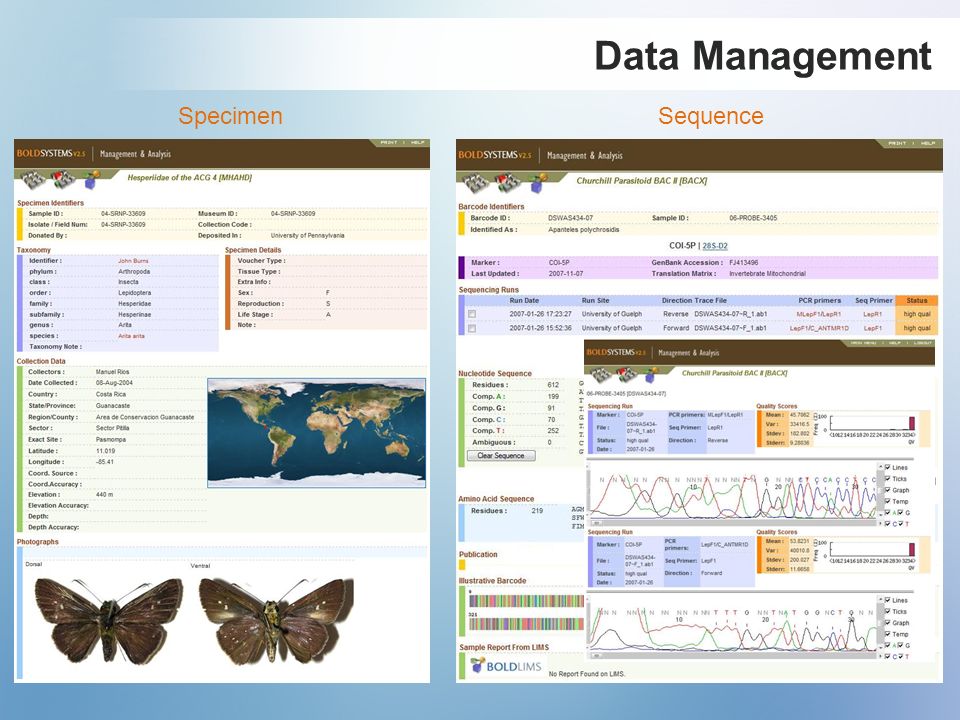
Task: Open the Arita arita species link
Action: tap(132, 336)
